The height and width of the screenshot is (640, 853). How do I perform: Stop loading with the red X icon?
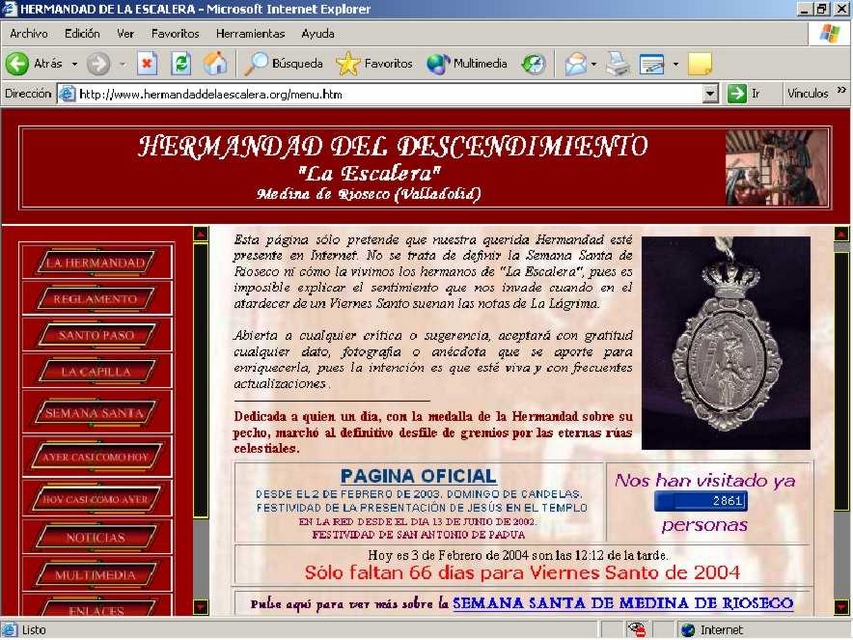coord(147,64)
